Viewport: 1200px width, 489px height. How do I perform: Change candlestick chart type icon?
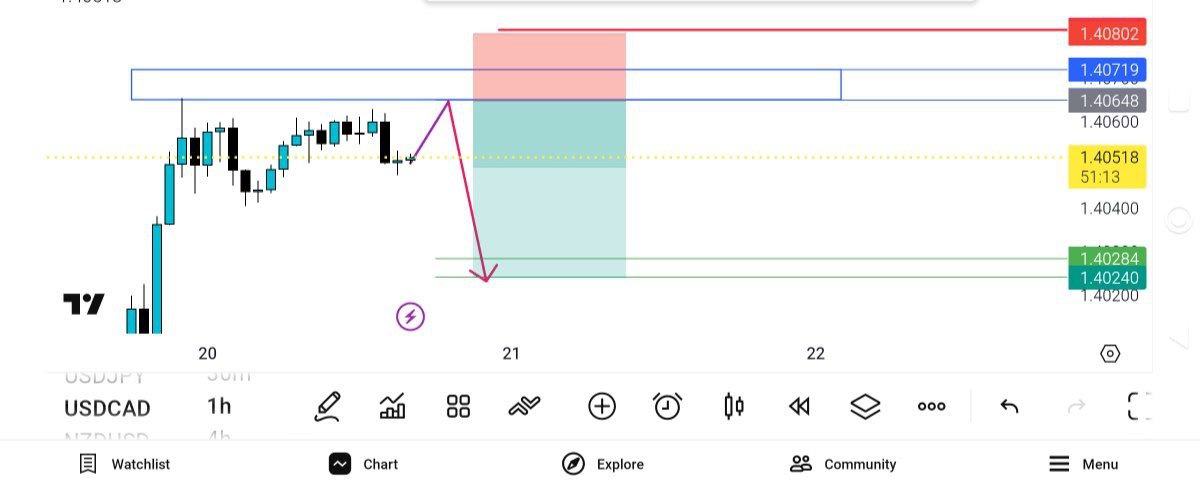[x=734, y=406]
